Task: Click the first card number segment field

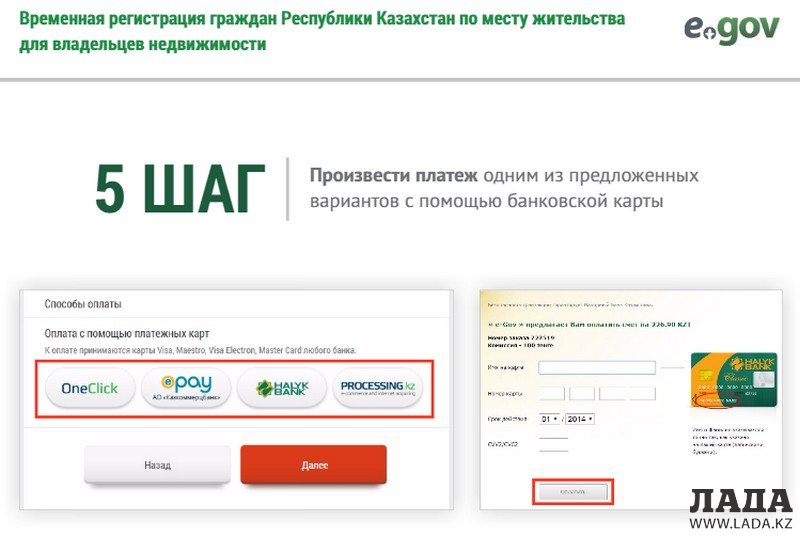Action: pyautogui.click(x=552, y=393)
